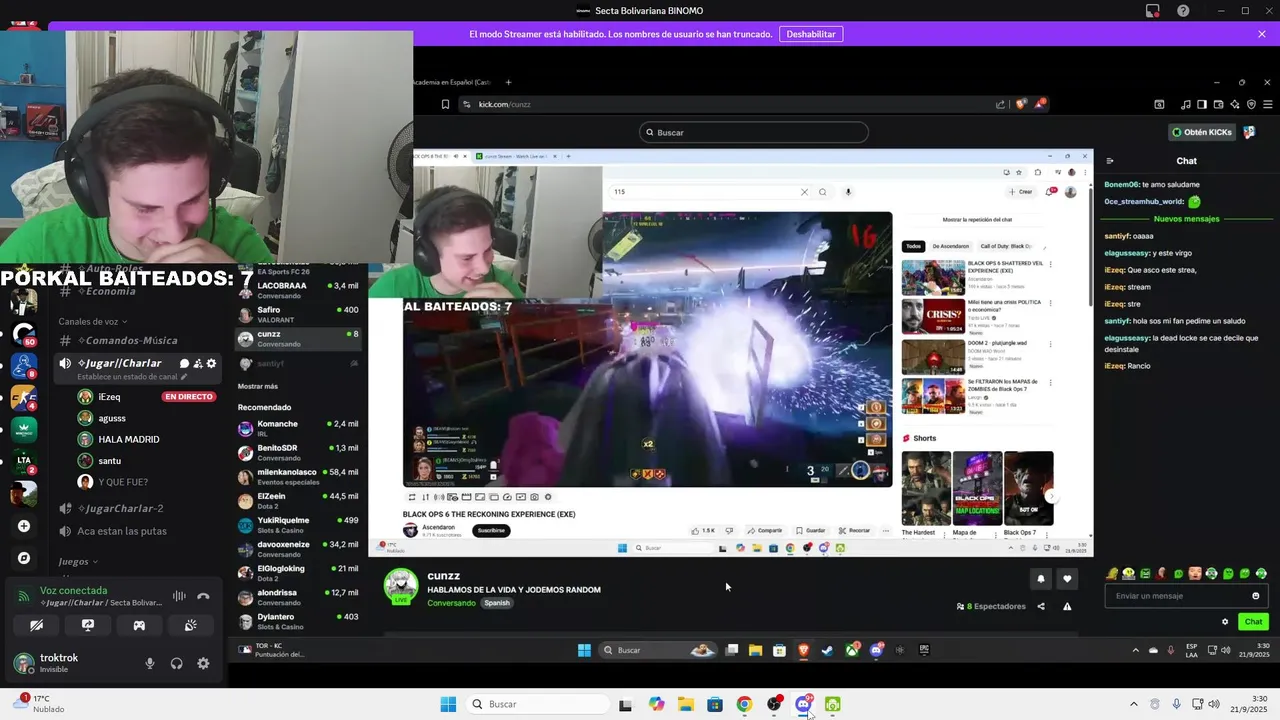Screen dimensions: 1280x720
Task: Click Windows taskbar Buscar search box
Action: [x=537, y=704]
